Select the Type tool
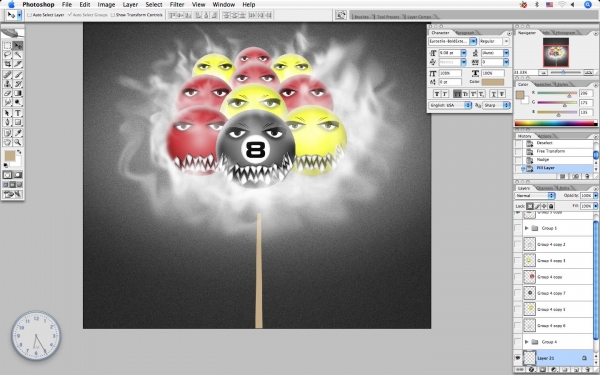 [18, 113]
